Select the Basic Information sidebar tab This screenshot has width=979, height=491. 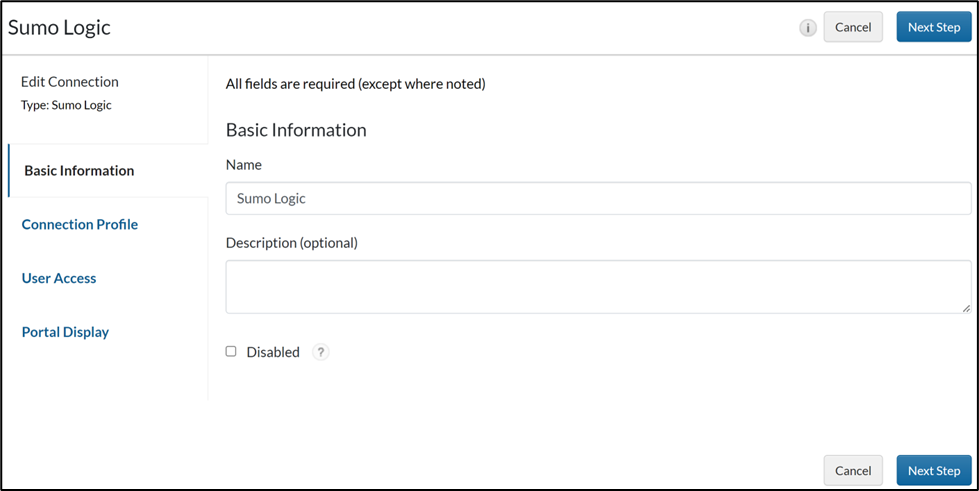point(79,171)
